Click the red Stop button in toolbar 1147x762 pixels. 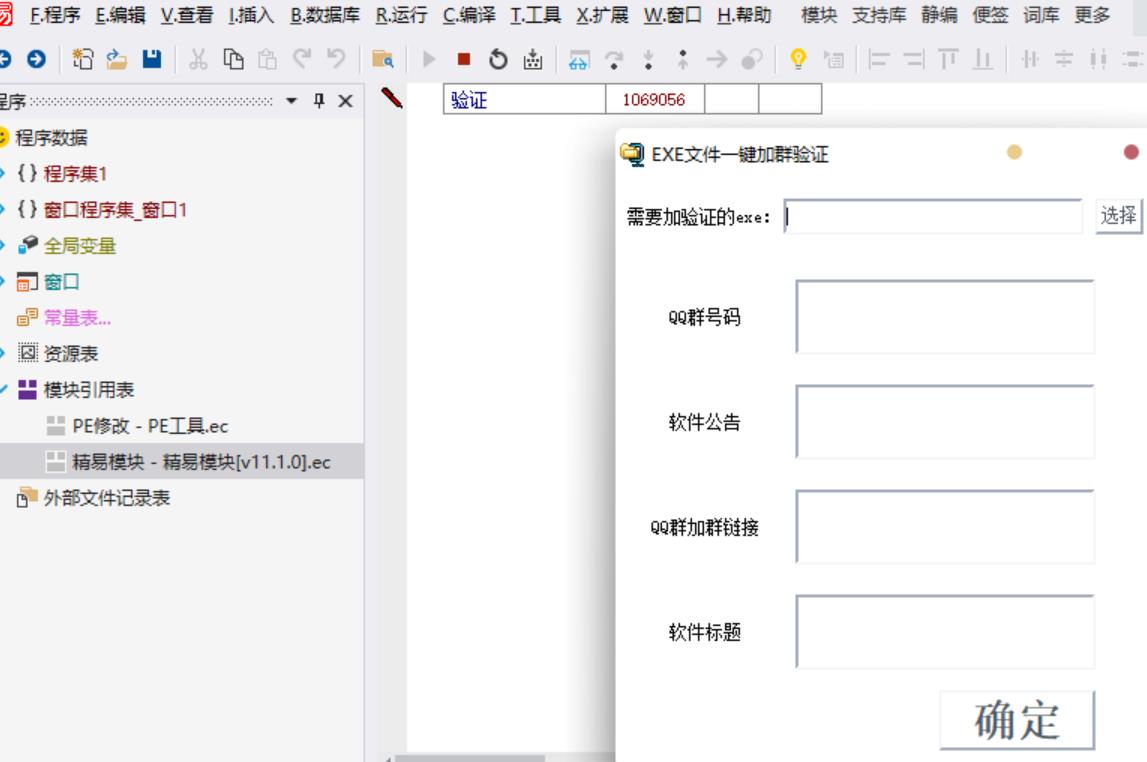463,58
